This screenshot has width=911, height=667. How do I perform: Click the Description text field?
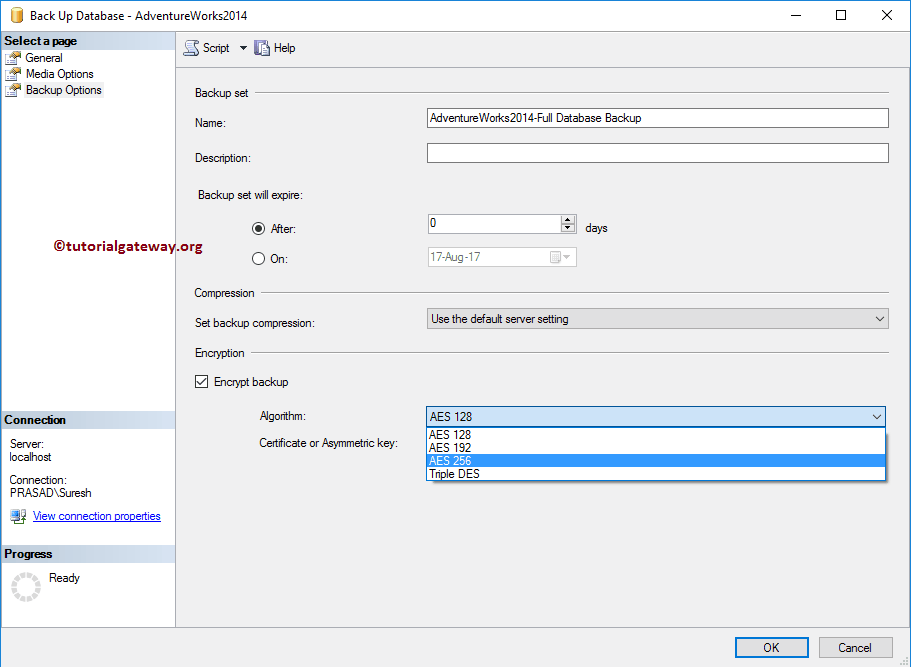coord(657,153)
